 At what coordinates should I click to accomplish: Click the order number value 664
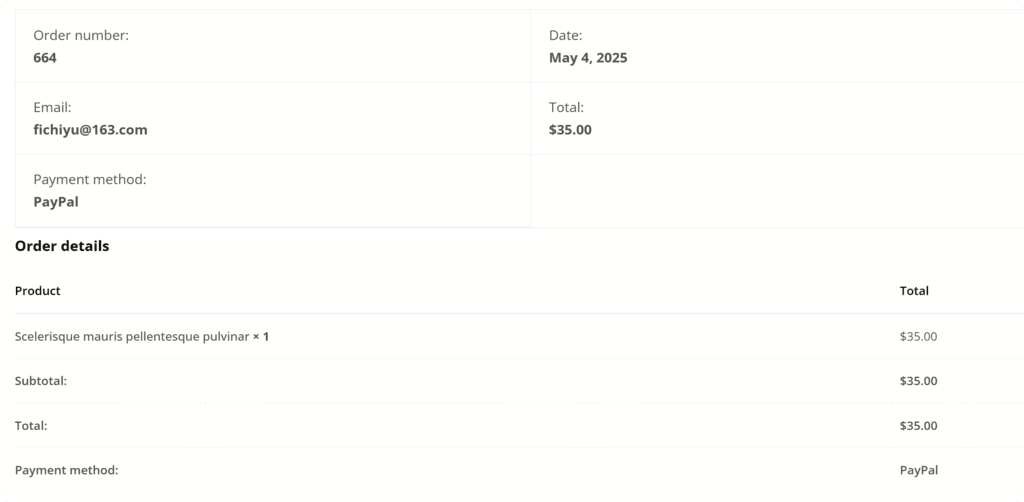click(45, 58)
